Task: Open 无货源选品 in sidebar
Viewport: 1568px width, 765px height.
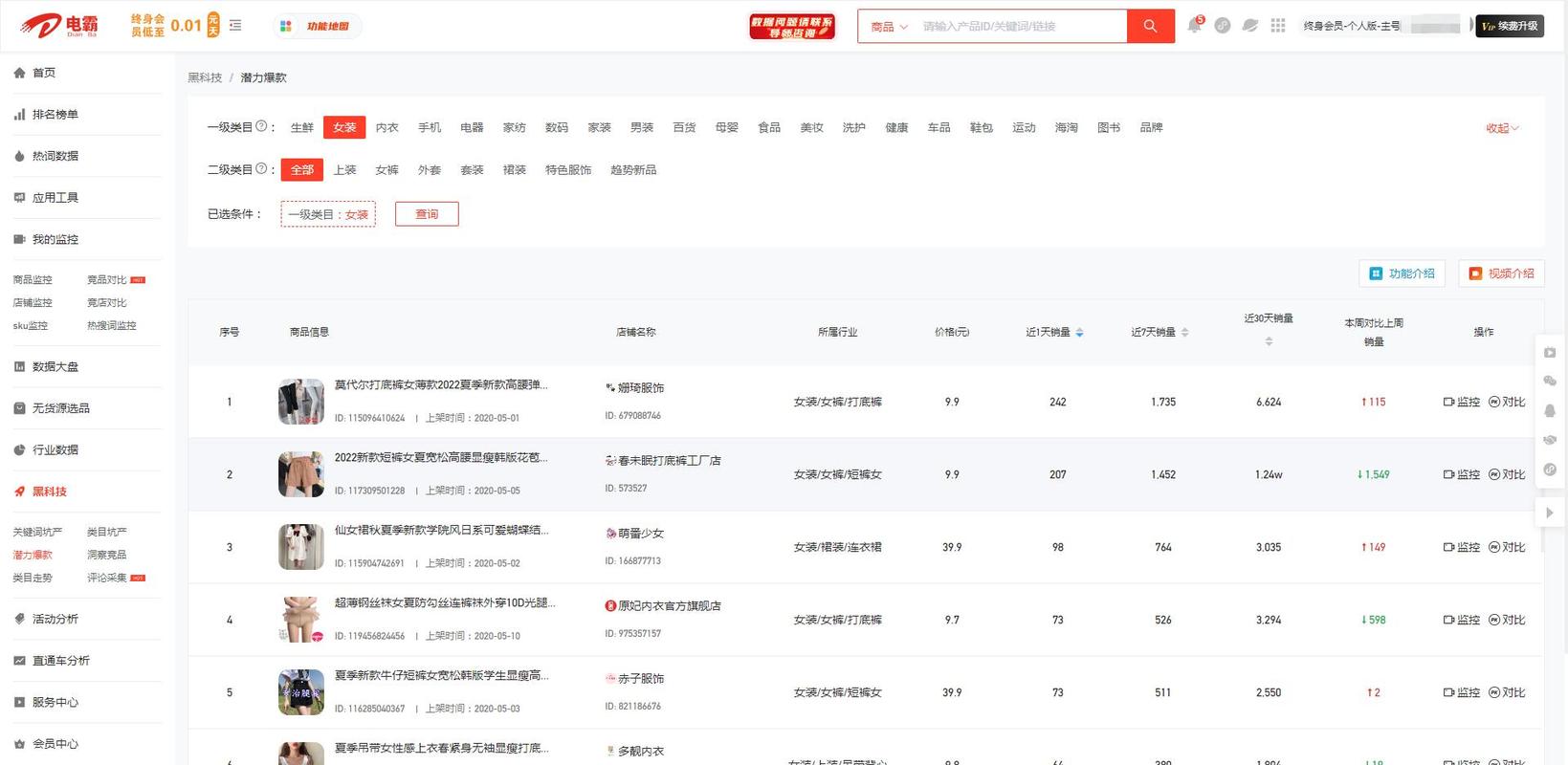Action: (60, 408)
